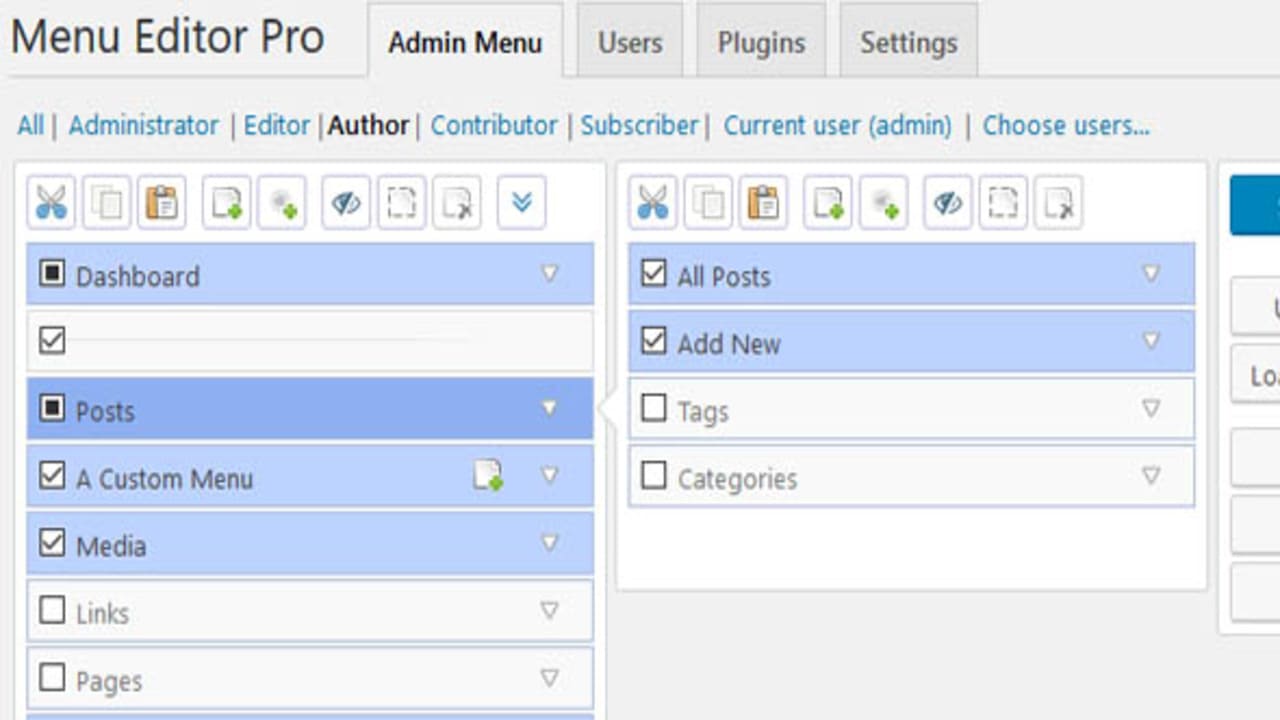The width and height of the screenshot is (1280, 720).
Task: Click the Paste icon in left menu toolbar
Action: [161, 203]
